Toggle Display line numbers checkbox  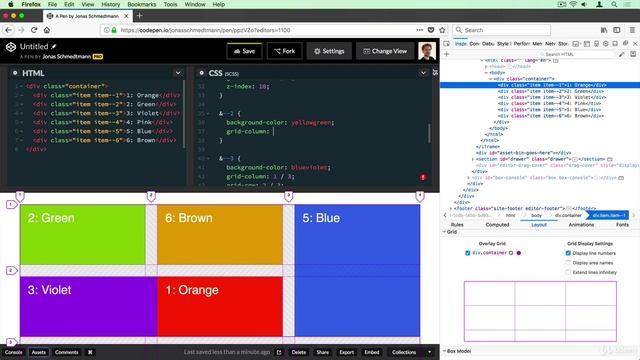pyautogui.click(x=568, y=253)
